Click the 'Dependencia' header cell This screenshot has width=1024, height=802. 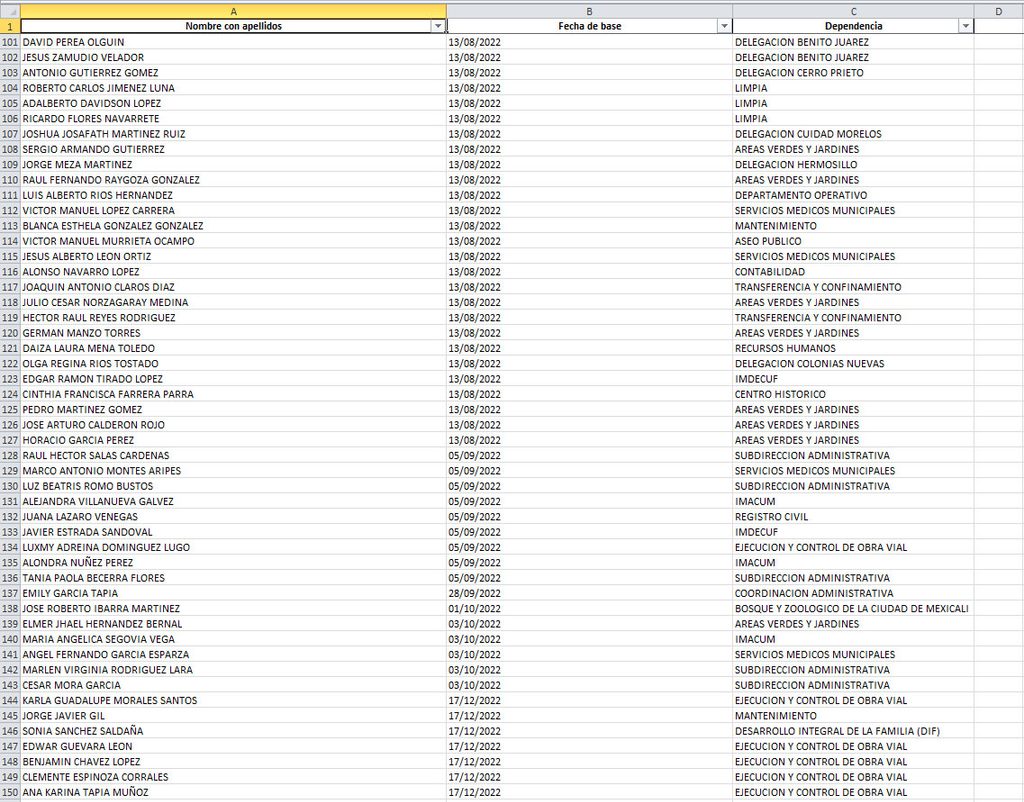coord(853,26)
